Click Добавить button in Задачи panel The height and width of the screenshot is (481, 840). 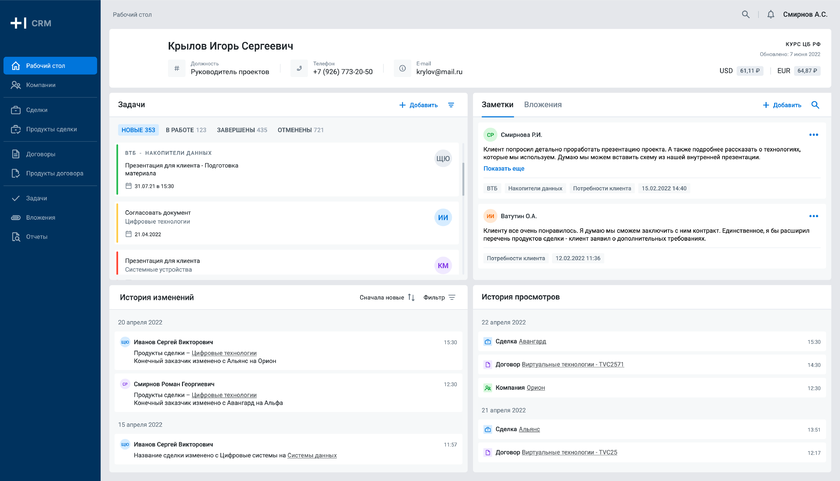point(418,105)
